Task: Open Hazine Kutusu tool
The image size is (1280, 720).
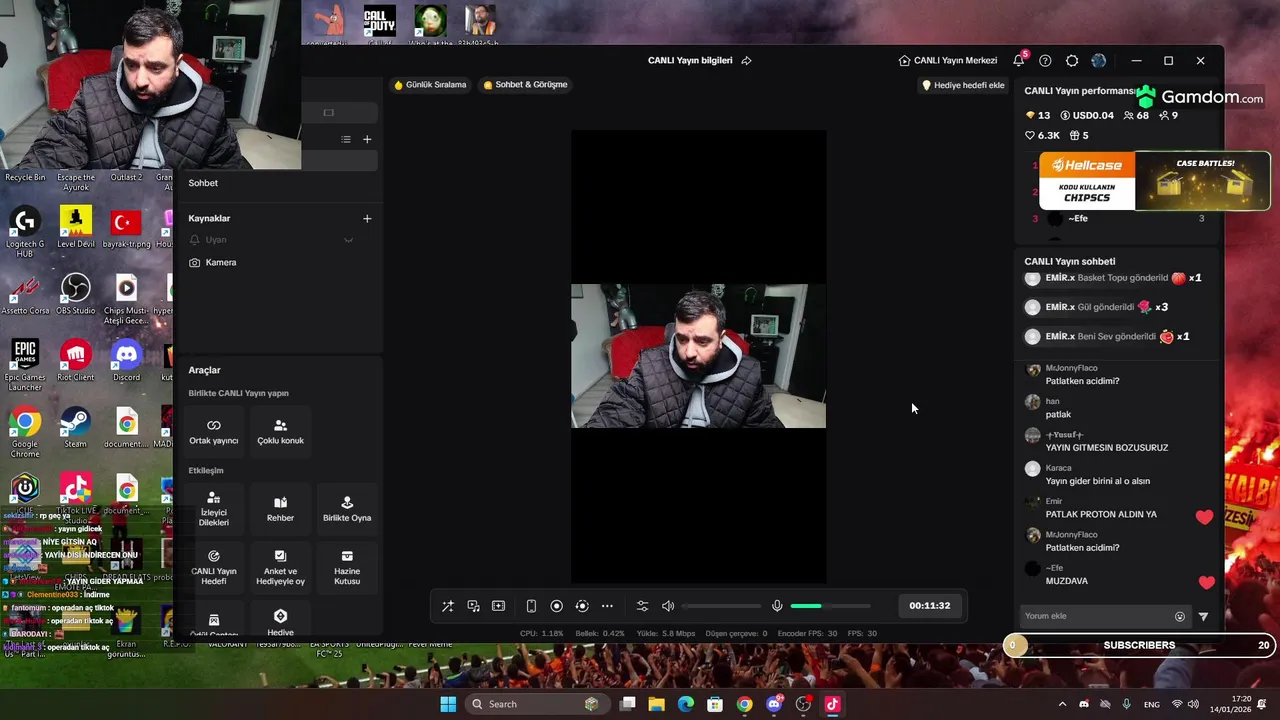Action: tap(347, 567)
